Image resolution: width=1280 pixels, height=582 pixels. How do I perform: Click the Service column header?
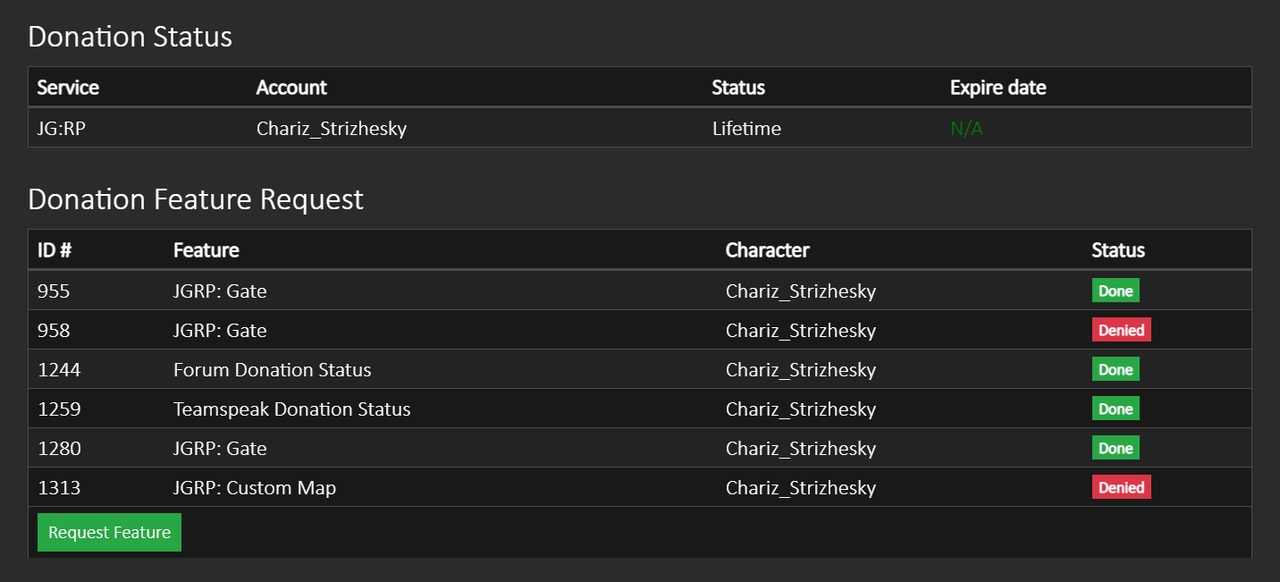point(68,87)
